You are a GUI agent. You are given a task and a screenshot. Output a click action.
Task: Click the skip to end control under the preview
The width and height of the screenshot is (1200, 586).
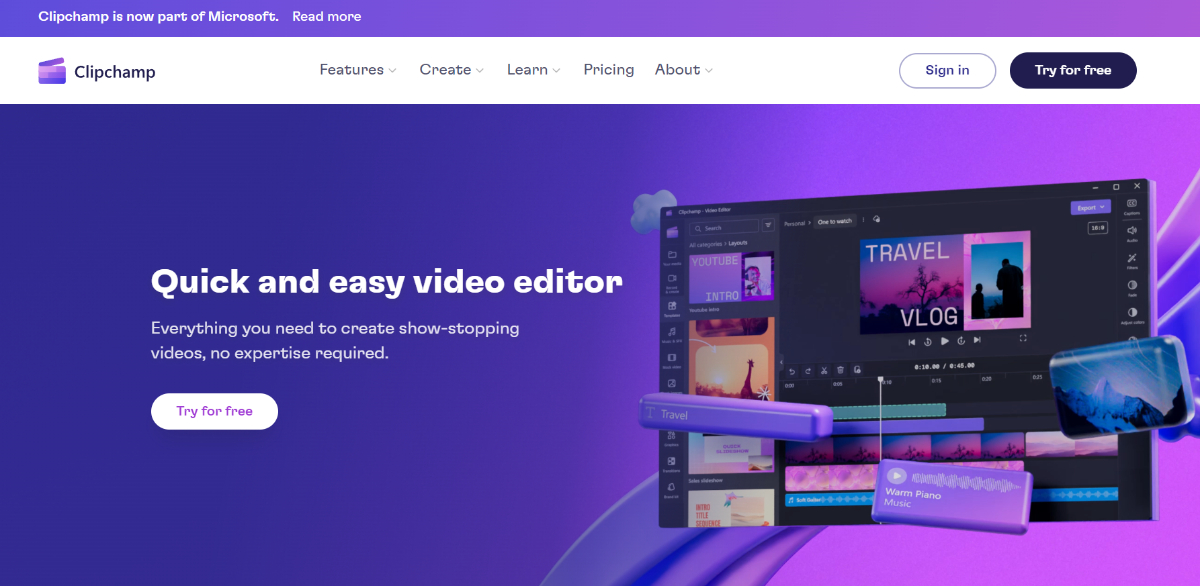point(977,340)
